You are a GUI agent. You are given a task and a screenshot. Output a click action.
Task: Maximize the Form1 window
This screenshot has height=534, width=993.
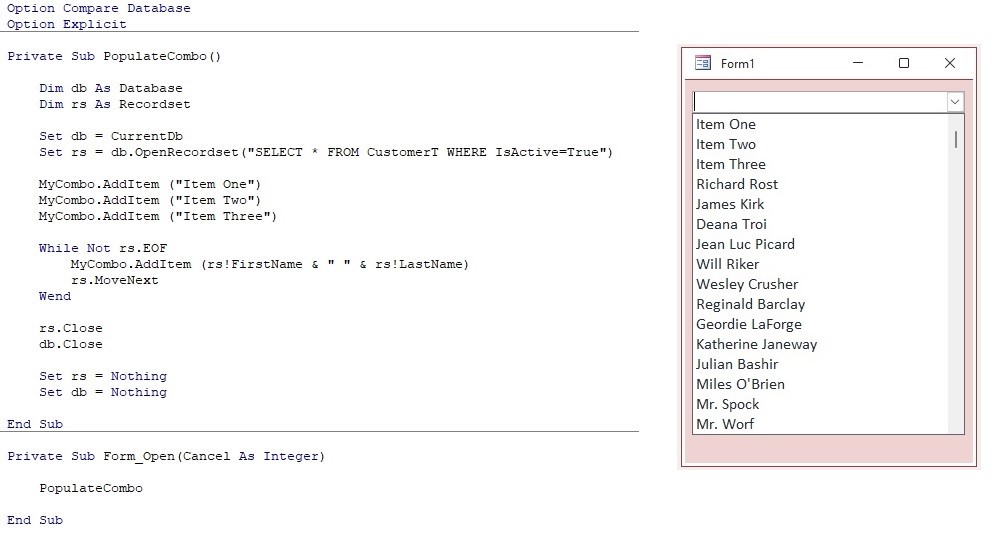point(904,63)
